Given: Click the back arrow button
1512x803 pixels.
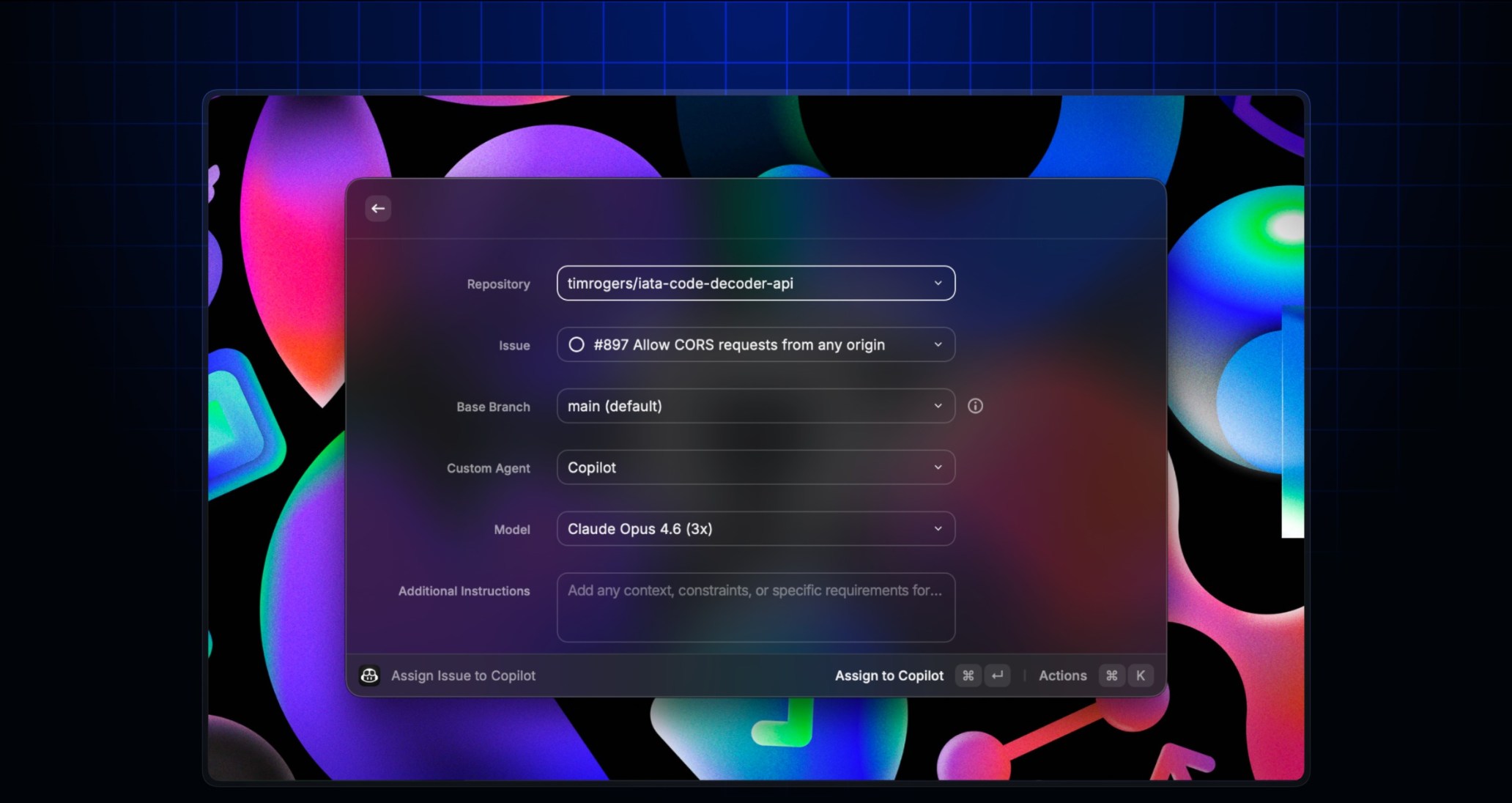Looking at the screenshot, I should (x=378, y=209).
